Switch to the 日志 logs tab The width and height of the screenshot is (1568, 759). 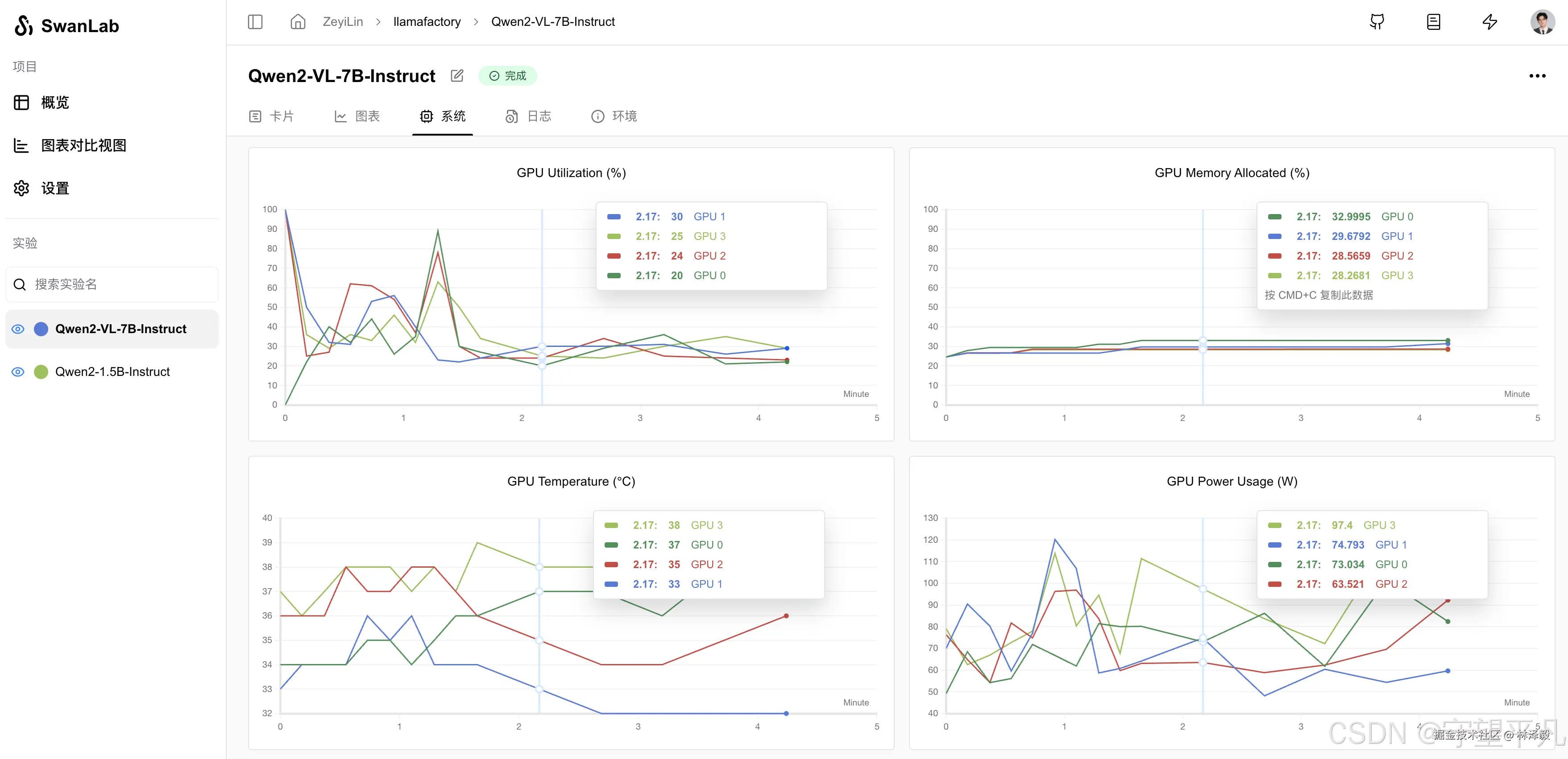click(528, 116)
